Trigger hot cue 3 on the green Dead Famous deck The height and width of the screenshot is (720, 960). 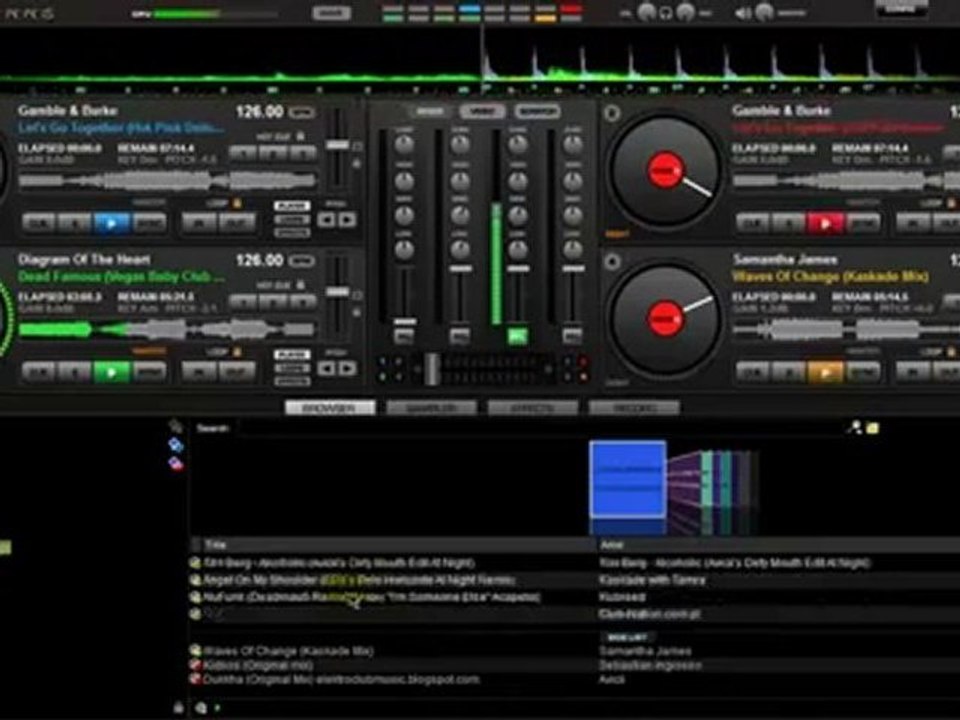click(x=302, y=301)
